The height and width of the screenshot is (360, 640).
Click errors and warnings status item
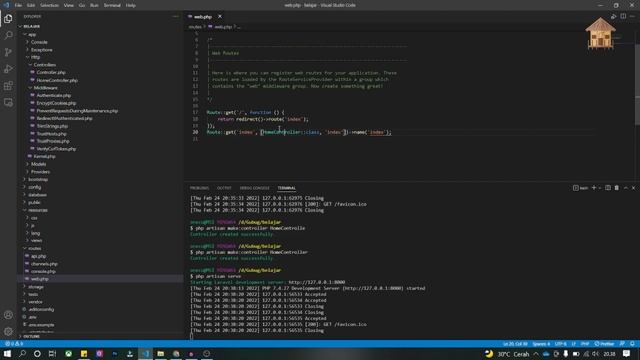[x=14, y=344]
